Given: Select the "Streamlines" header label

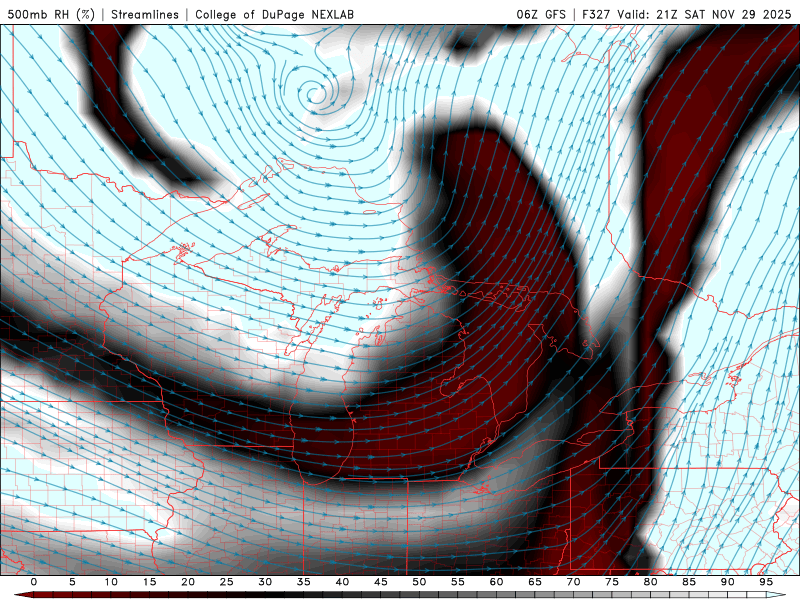Looking at the screenshot, I should (145, 14).
